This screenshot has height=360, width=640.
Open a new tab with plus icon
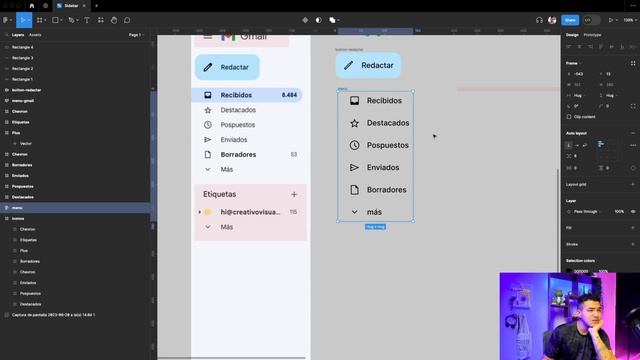96,6
